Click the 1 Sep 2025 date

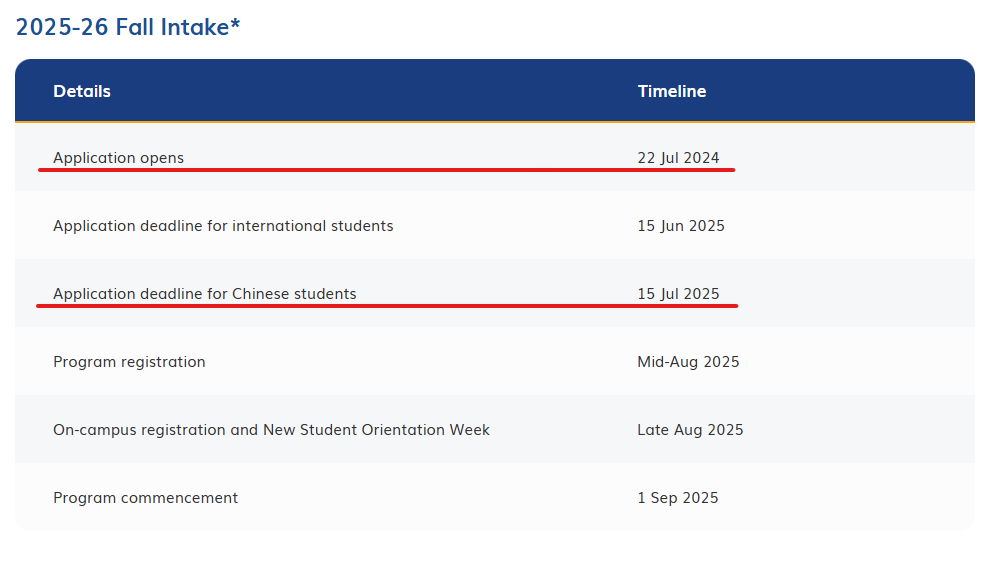pyautogui.click(x=677, y=497)
